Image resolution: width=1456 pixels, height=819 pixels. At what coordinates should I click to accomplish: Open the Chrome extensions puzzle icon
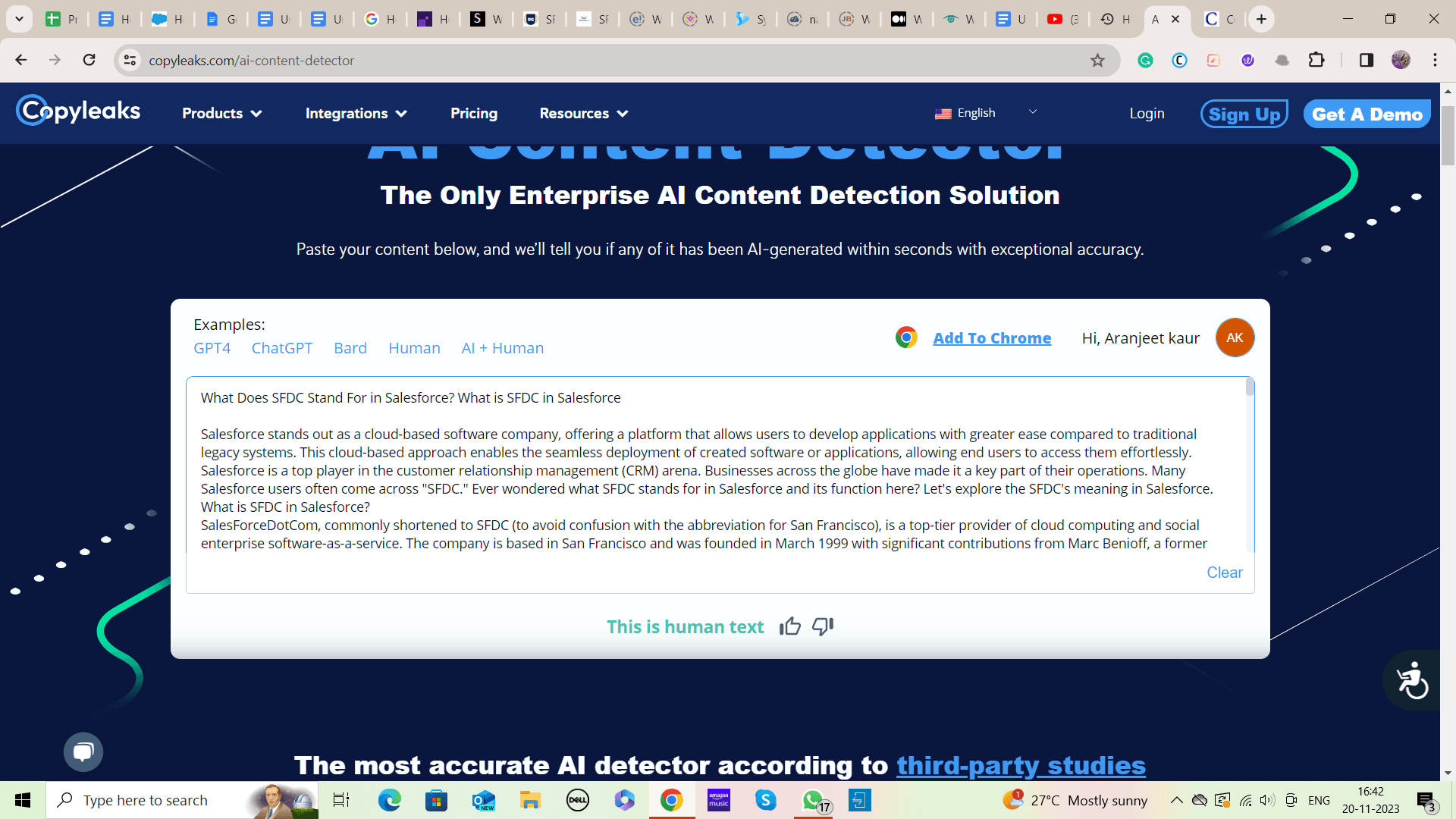[1317, 60]
